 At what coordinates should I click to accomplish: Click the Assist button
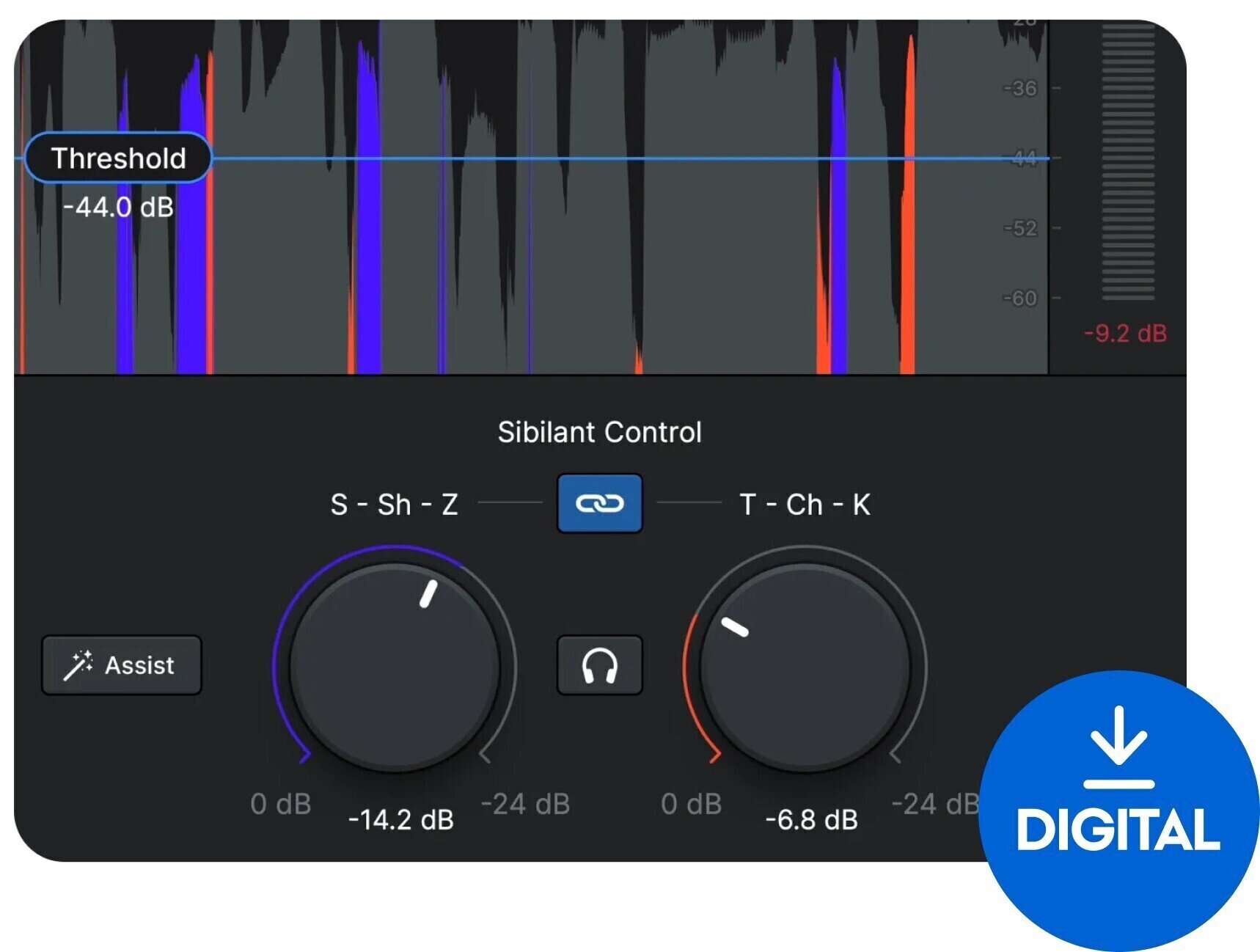(x=121, y=664)
